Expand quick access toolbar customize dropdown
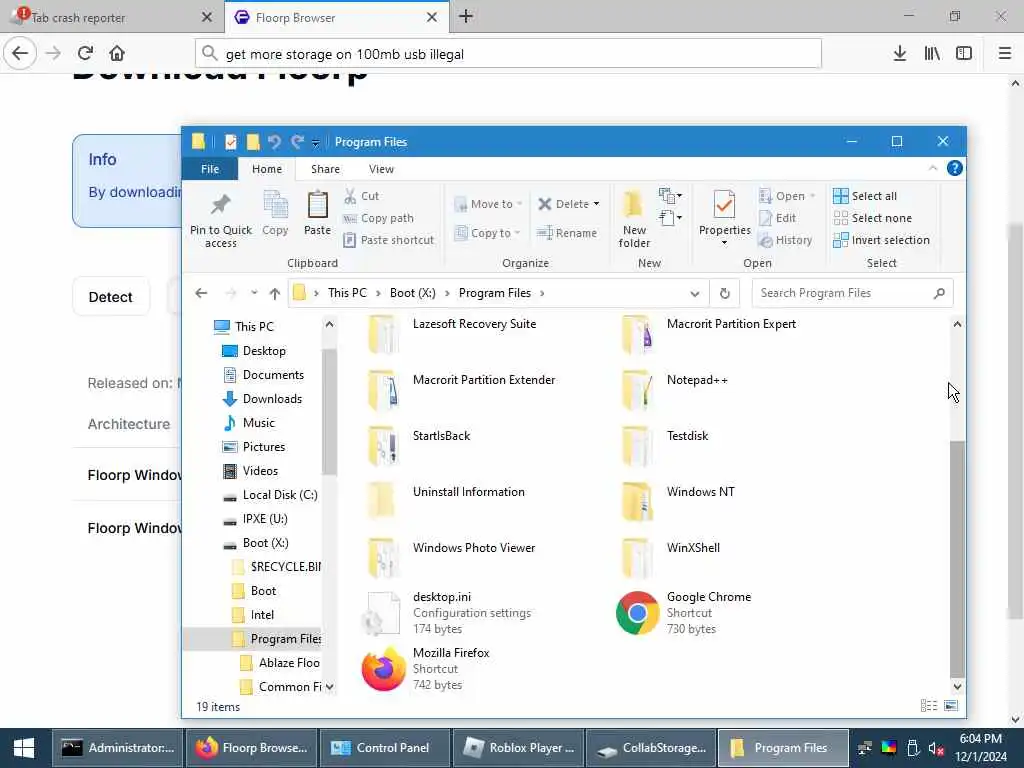 (x=315, y=142)
